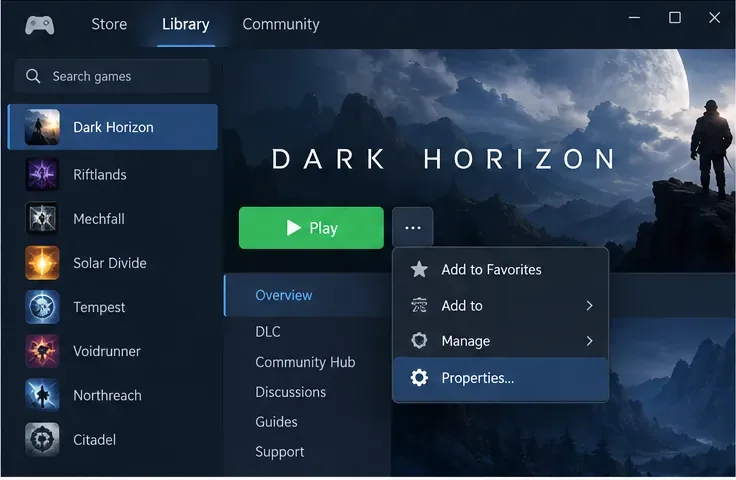The image size is (736, 480).
Task: Maximize the launcher window
Action: tap(675, 18)
